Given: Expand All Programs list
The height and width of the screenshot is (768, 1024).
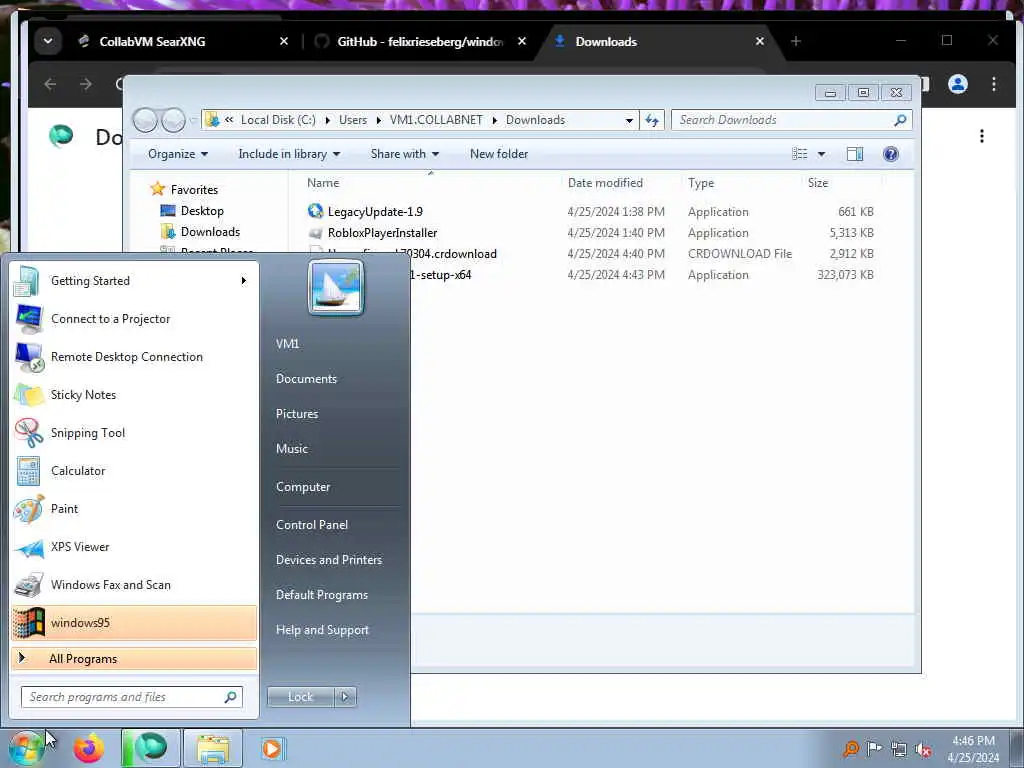Looking at the screenshot, I should tap(134, 659).
